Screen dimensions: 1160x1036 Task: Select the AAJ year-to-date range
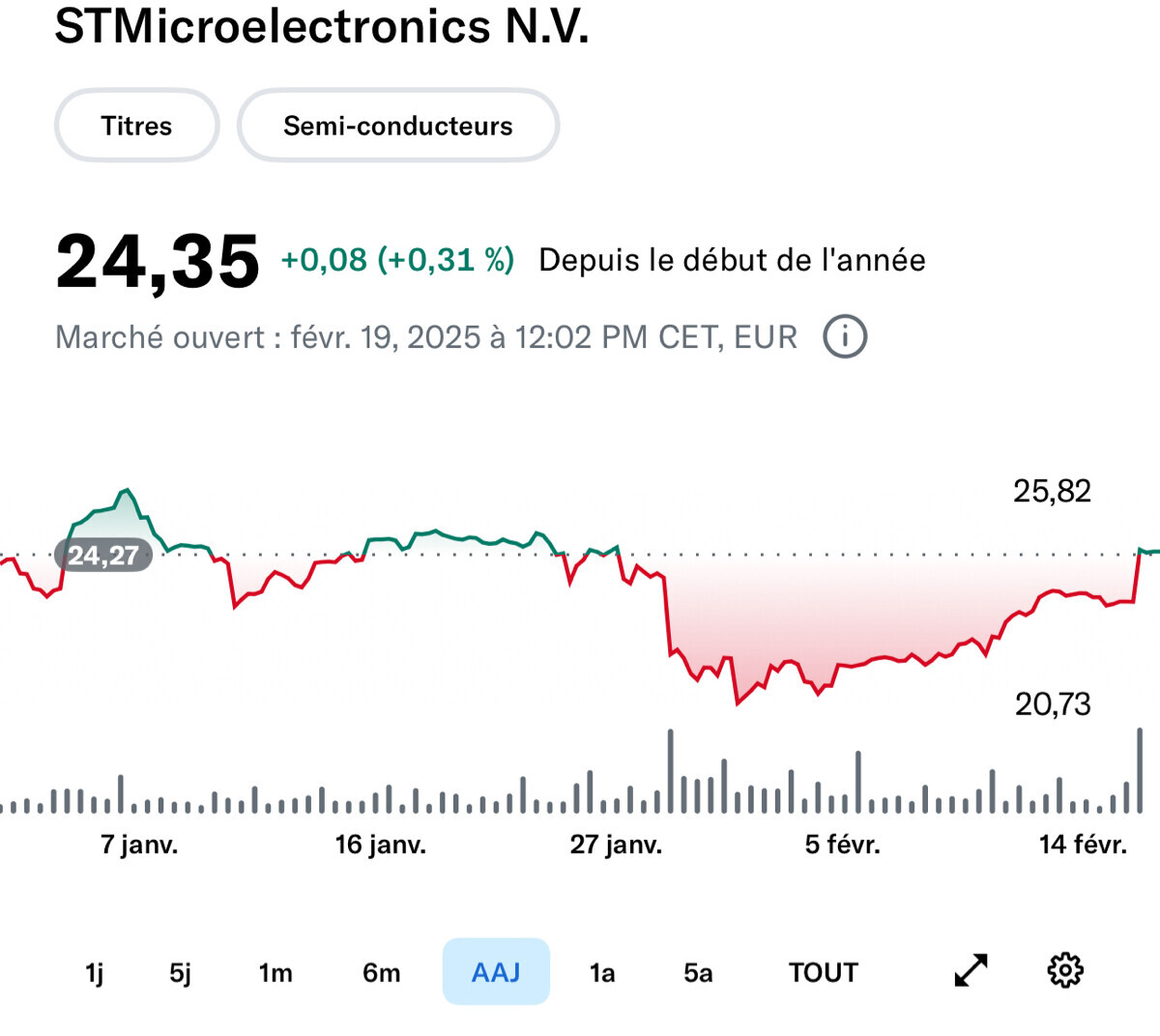[496, 971]
